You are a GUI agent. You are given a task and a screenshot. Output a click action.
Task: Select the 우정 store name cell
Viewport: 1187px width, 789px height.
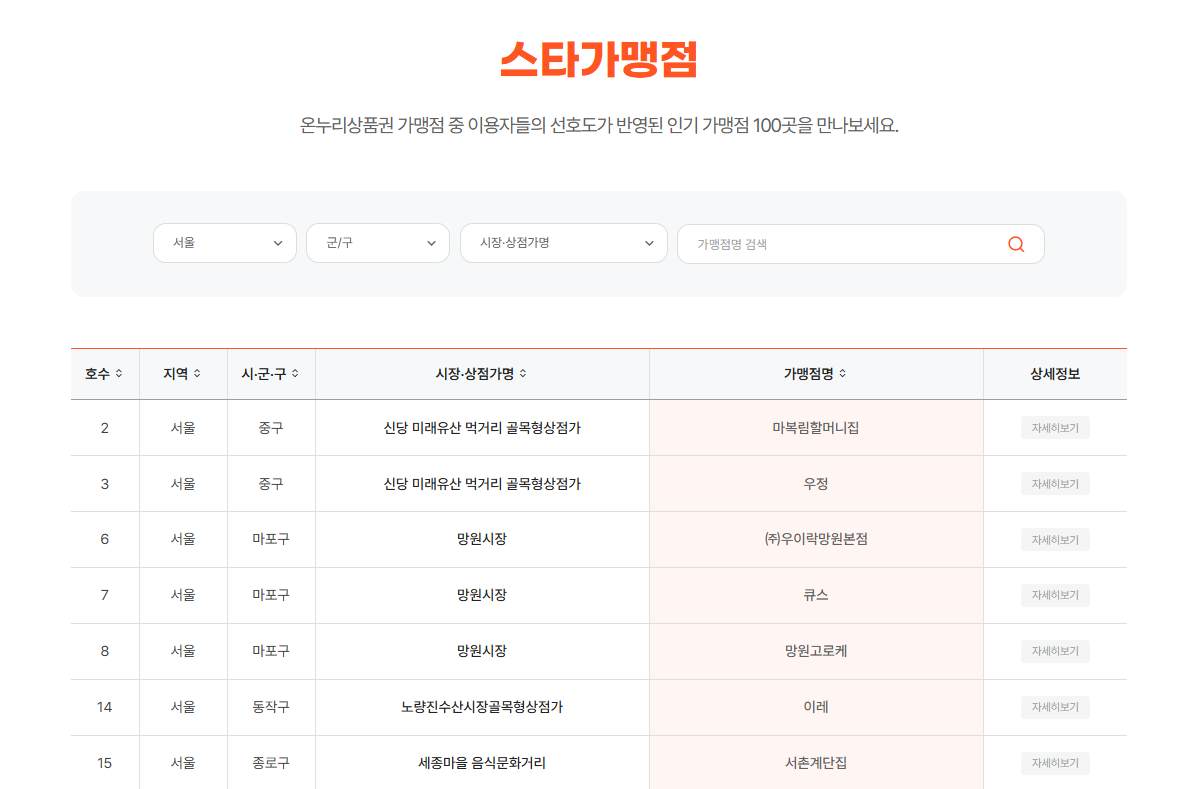pyautogui.click(x=815, y=484)
